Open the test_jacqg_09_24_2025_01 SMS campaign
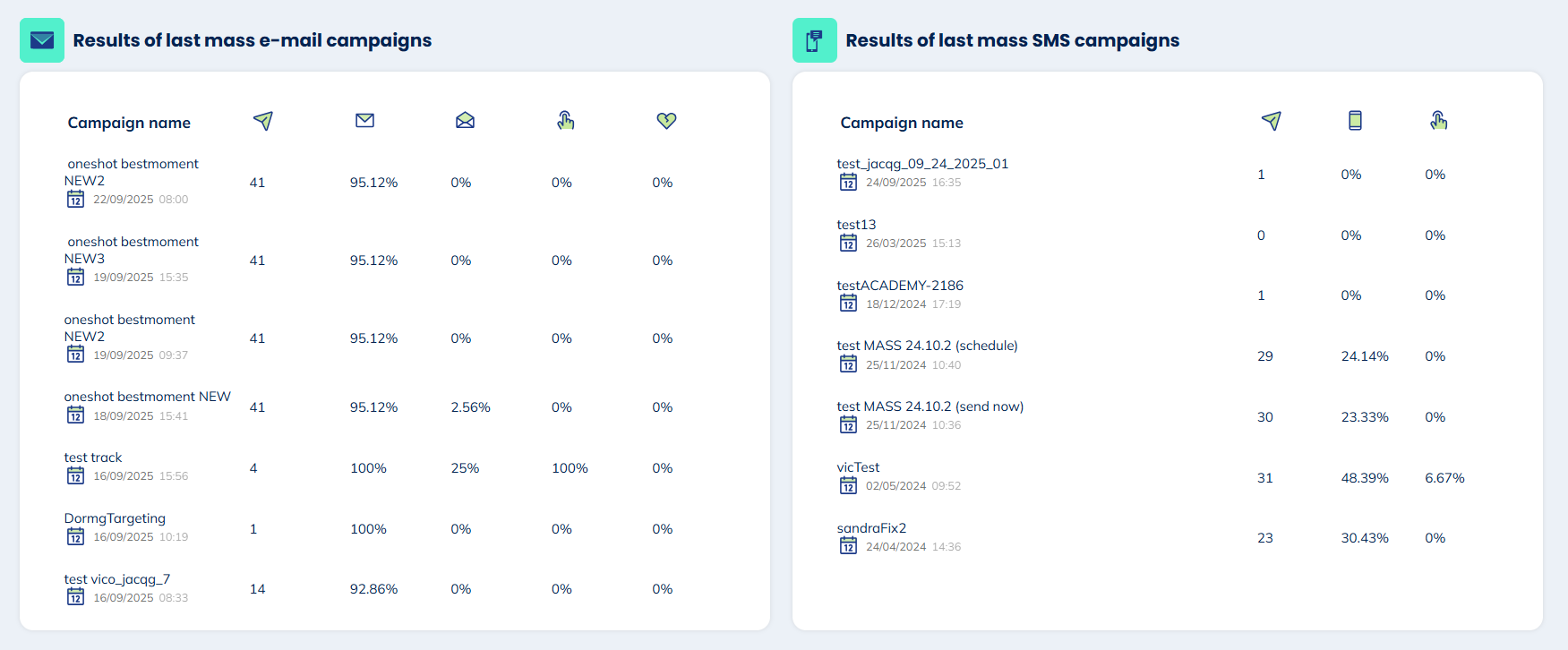Viewport: 1568px width, 650px height. (x=922, y=164)
